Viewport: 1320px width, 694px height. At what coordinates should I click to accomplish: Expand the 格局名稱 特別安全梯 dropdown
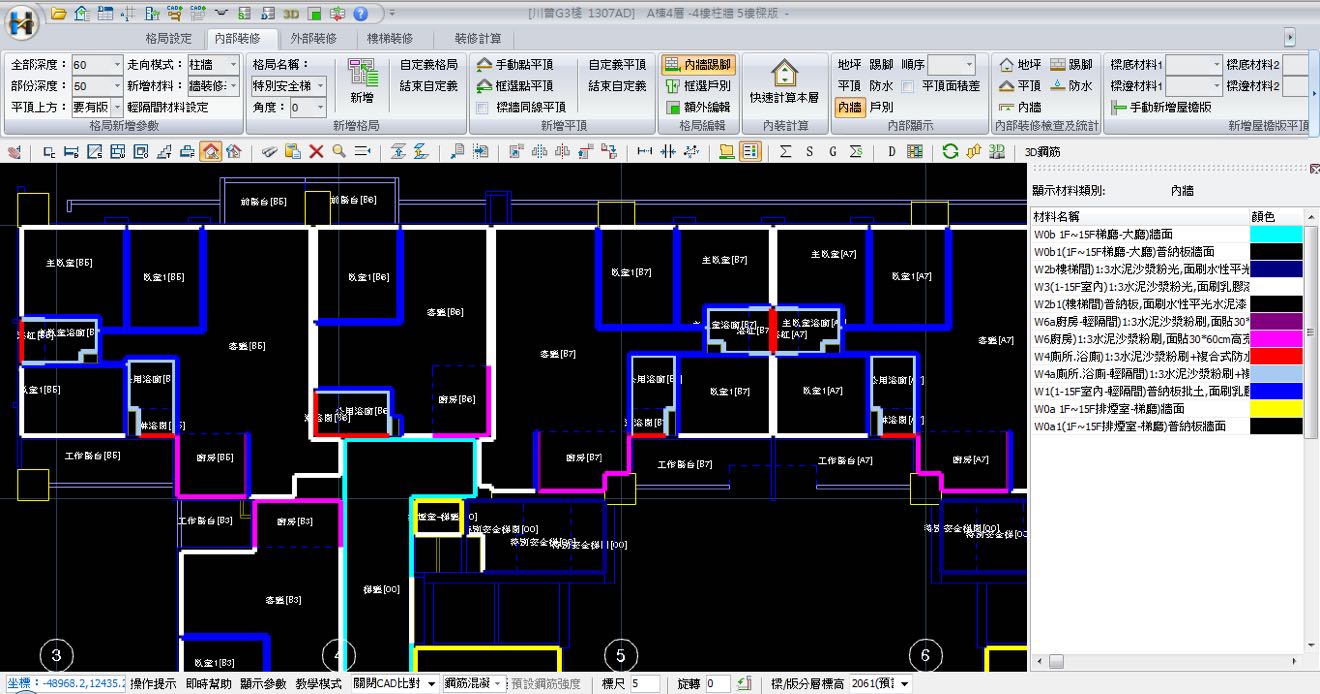point(320,86)
